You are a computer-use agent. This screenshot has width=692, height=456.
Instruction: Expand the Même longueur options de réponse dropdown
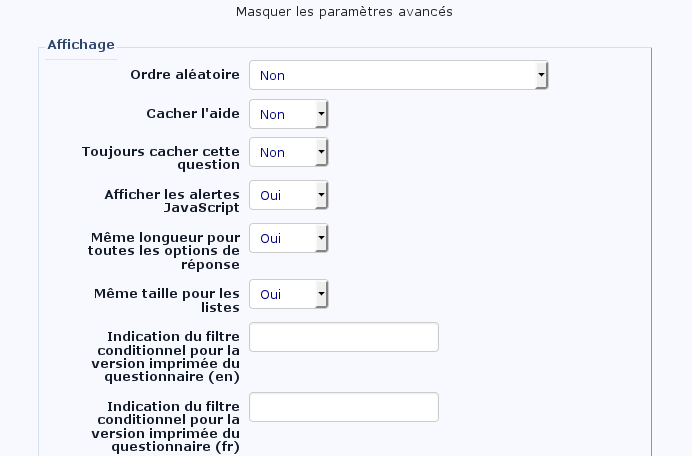click(288, 239)
